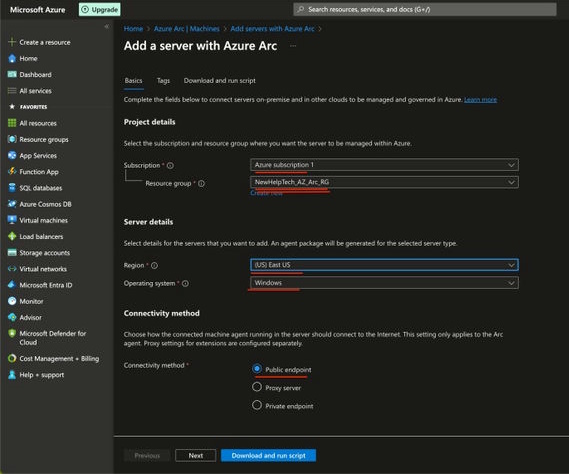Image resolution: width=569 pixels, height=474 pixels.
Task: Switch to the Download and run script tab
Action: point(220,81)
